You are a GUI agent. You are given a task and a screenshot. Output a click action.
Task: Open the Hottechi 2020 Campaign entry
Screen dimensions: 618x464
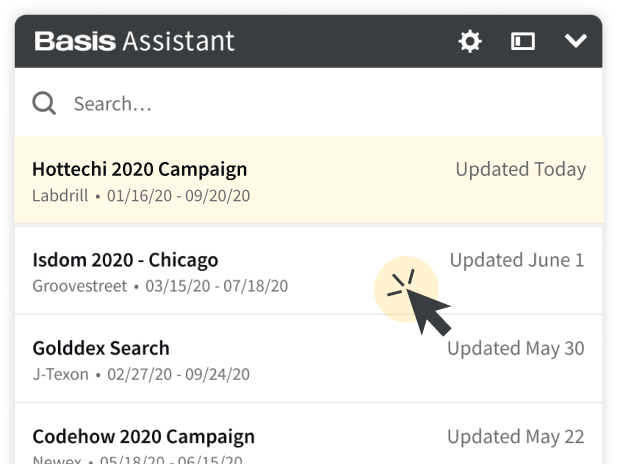tap(140, 169)
